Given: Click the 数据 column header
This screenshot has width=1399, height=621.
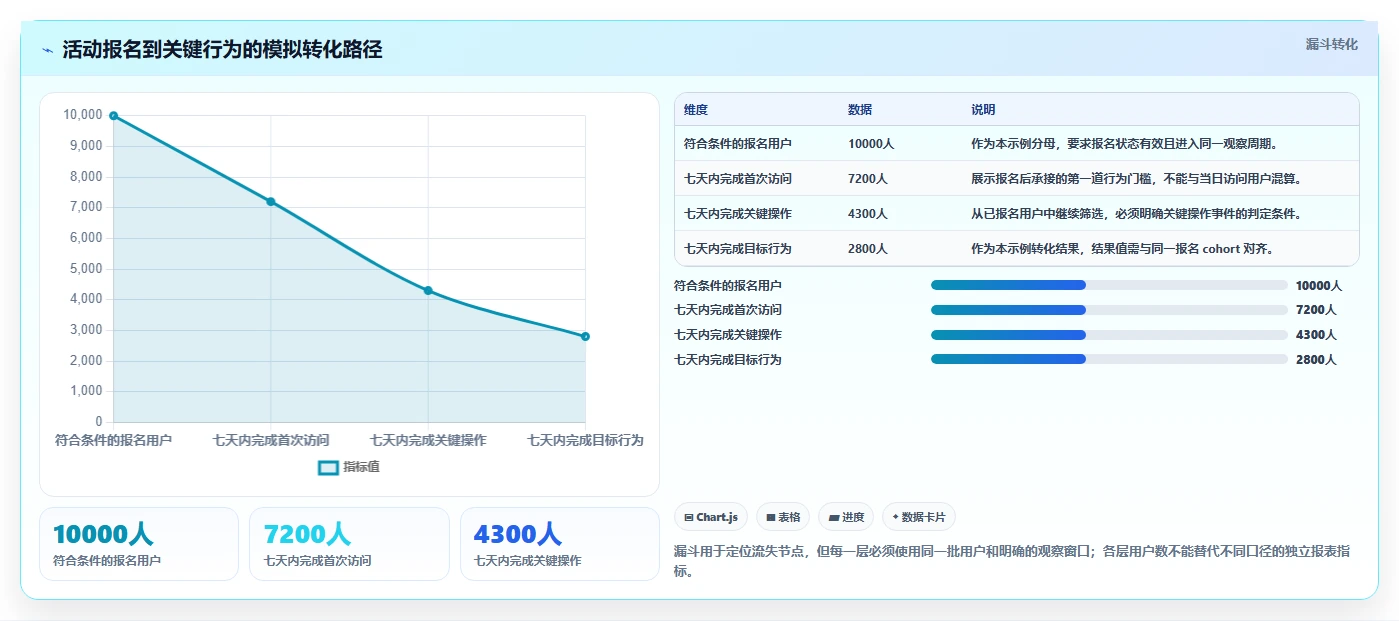Looking at the screenshot, I should coord(860,110).
